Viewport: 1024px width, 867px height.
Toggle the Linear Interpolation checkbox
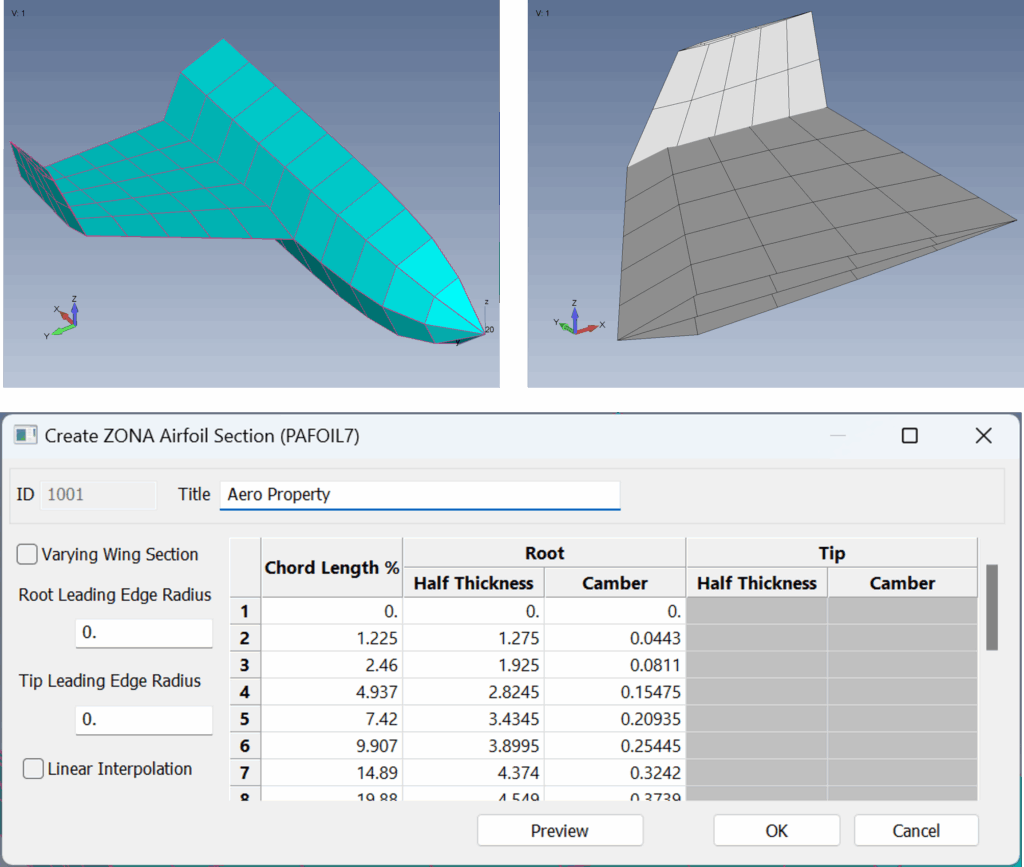[x=34, y=769]
